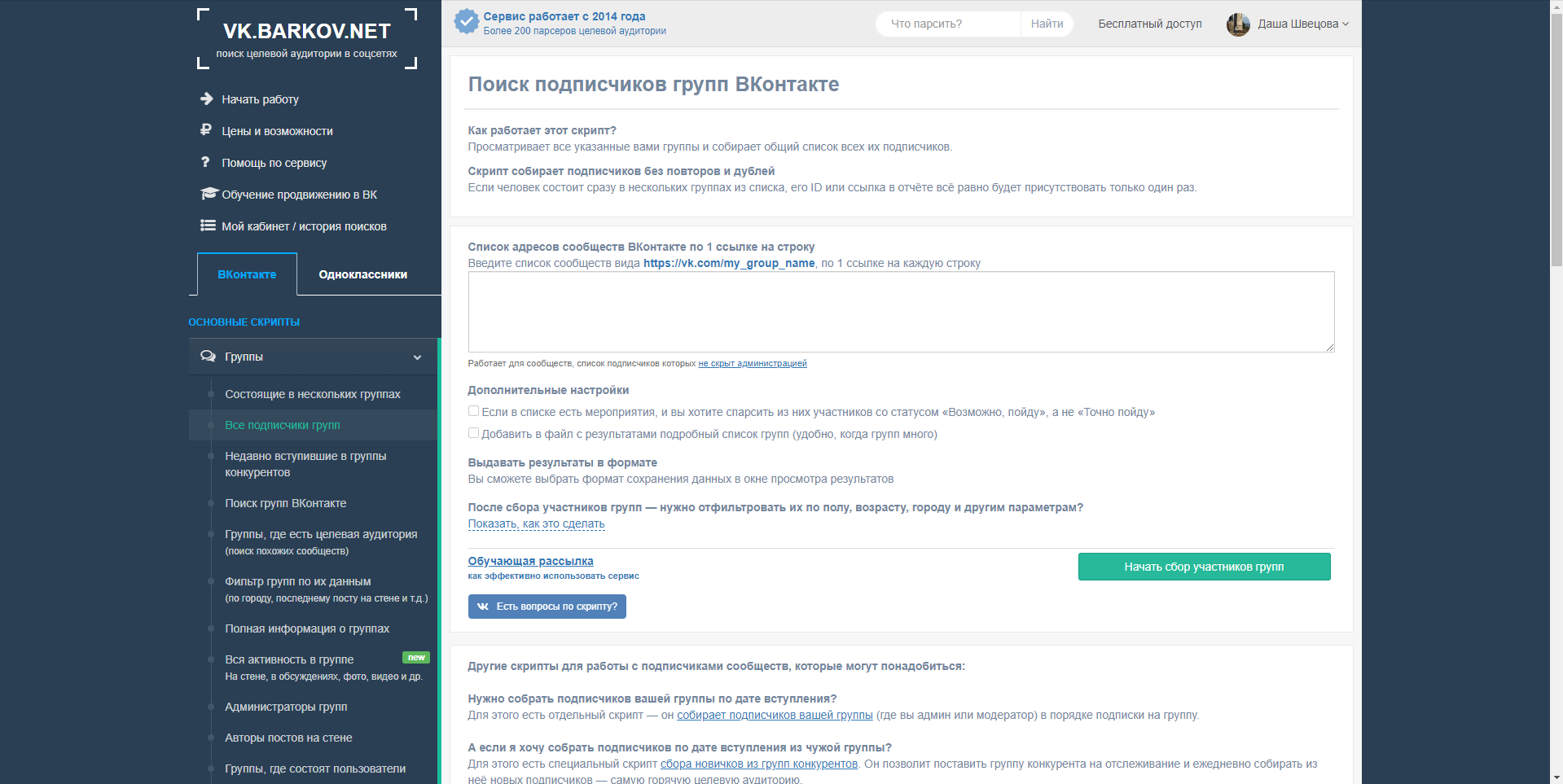Switch to the Одноклассники tab
Screen dimensions: 1563x784
pos(362,274)
